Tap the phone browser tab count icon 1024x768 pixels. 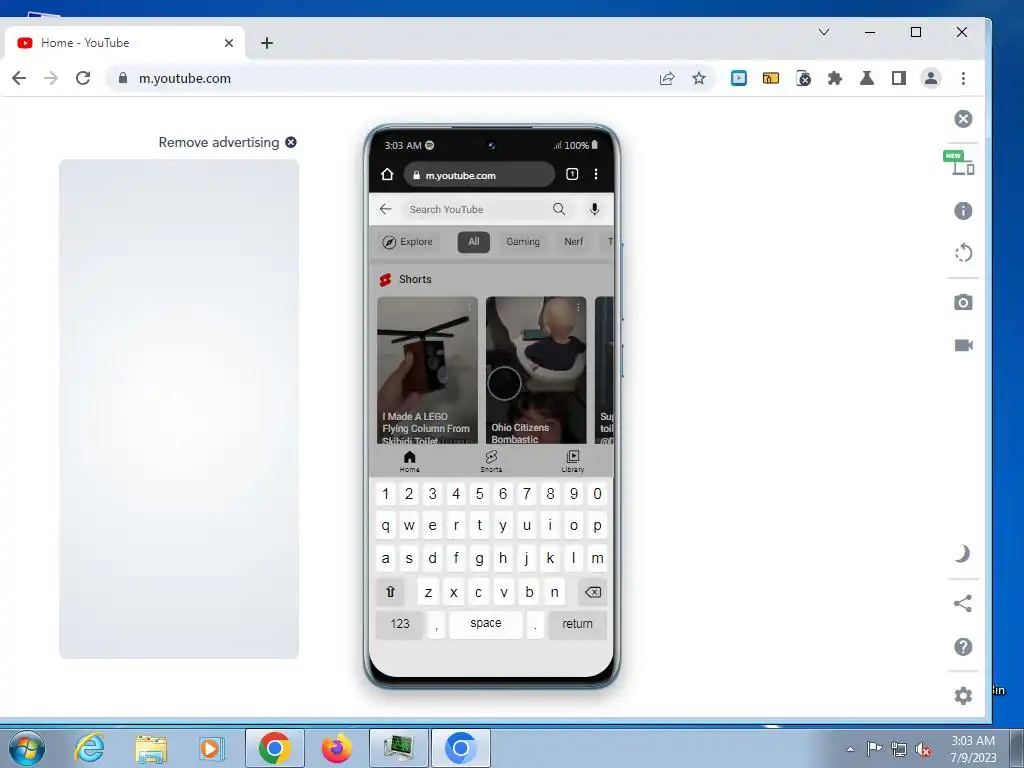[572, 174]
